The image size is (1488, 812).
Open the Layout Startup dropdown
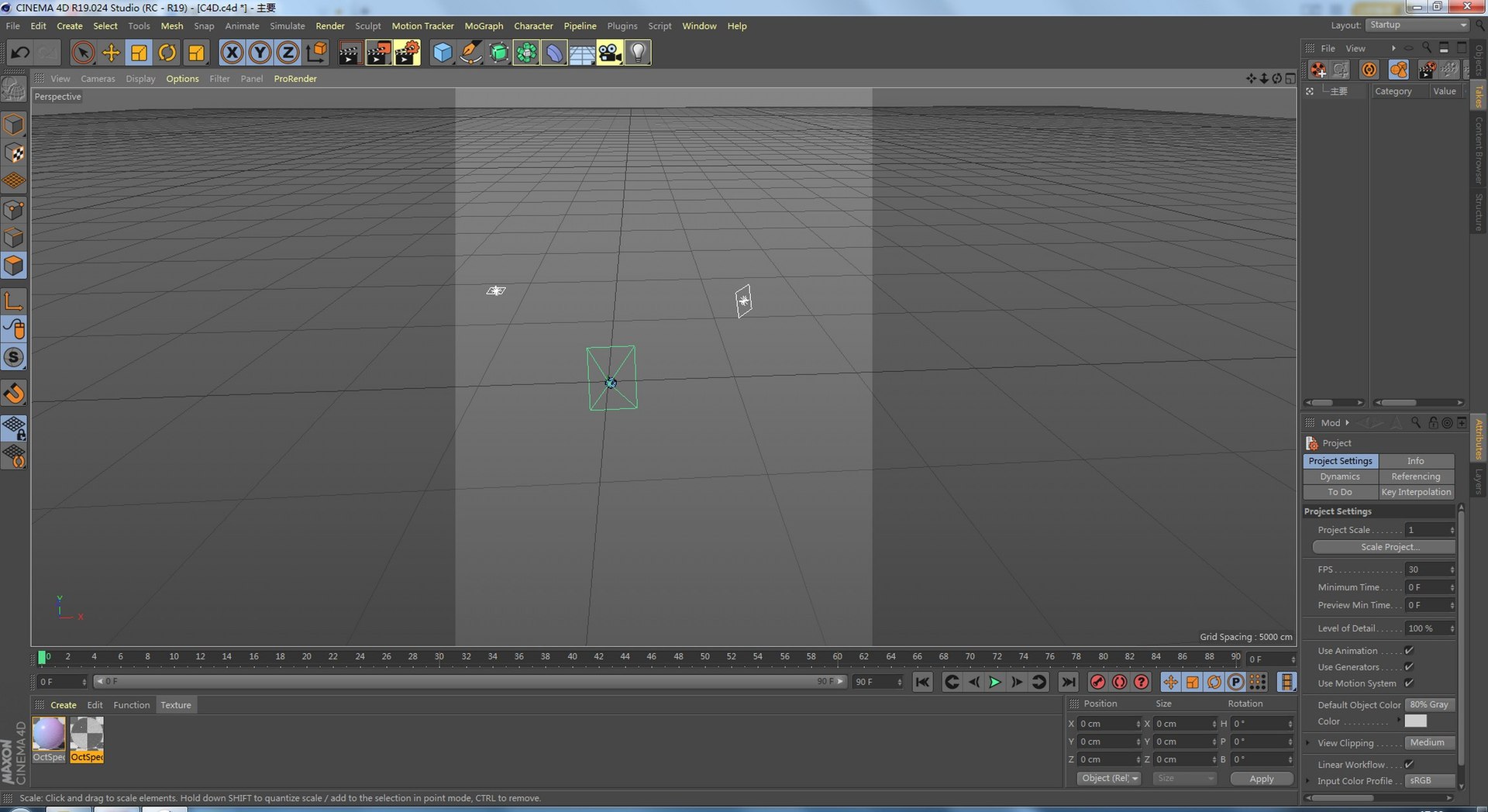point(1417,25)
